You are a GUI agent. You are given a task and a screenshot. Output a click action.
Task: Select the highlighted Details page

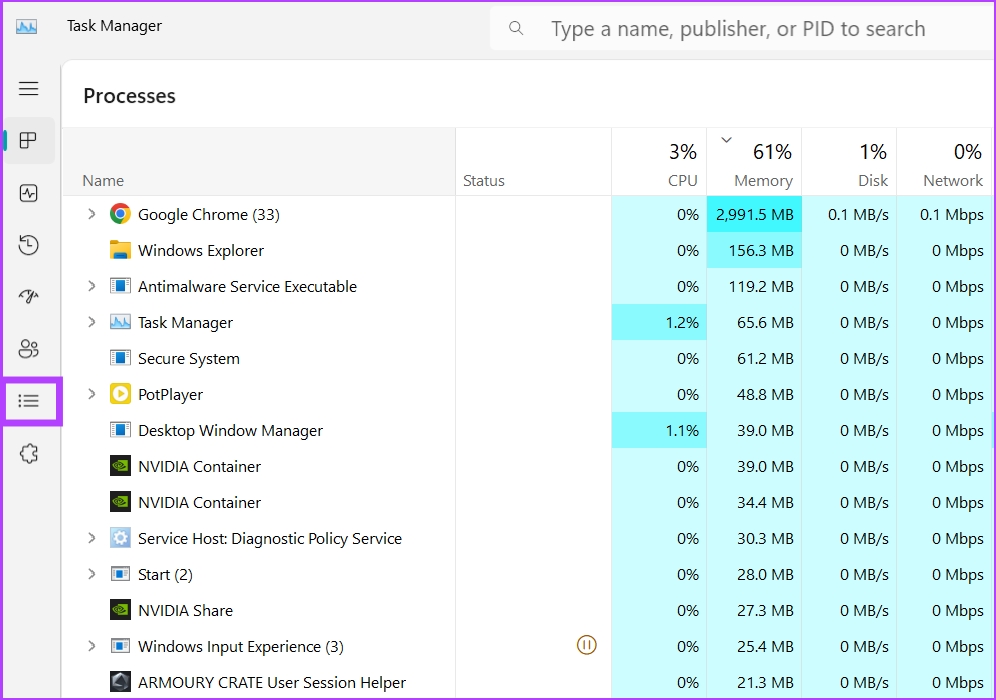point(29,400)
